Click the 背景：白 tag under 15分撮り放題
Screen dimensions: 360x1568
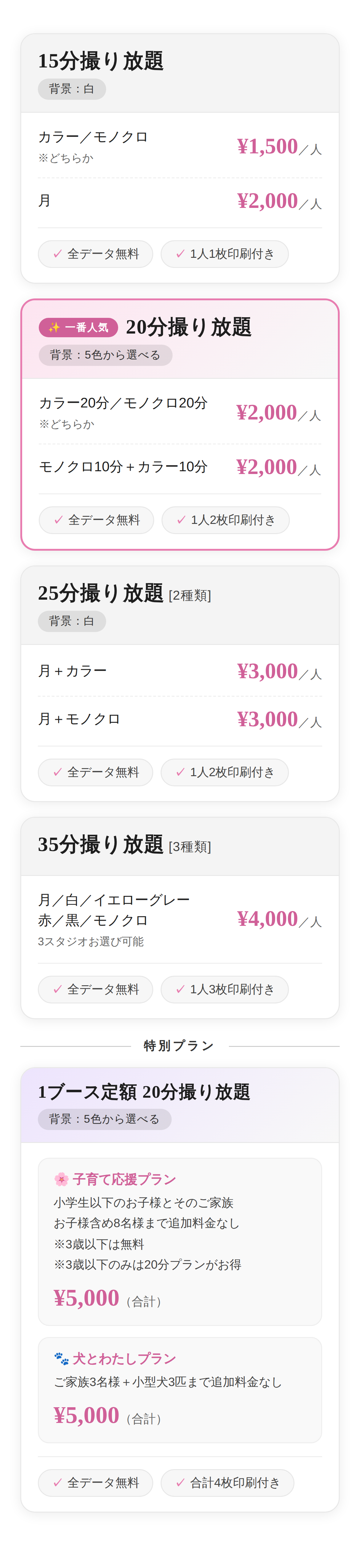(72, 89)
